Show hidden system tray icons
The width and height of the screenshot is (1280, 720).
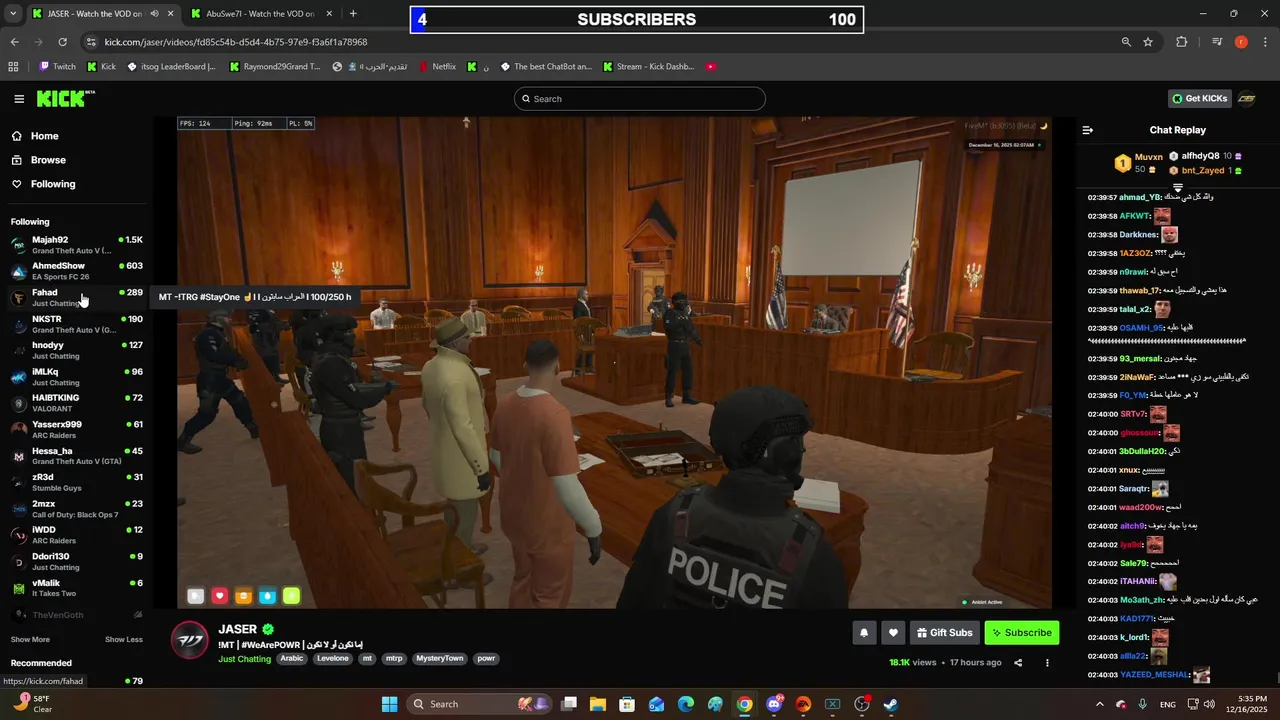[x=1100, y=704]
